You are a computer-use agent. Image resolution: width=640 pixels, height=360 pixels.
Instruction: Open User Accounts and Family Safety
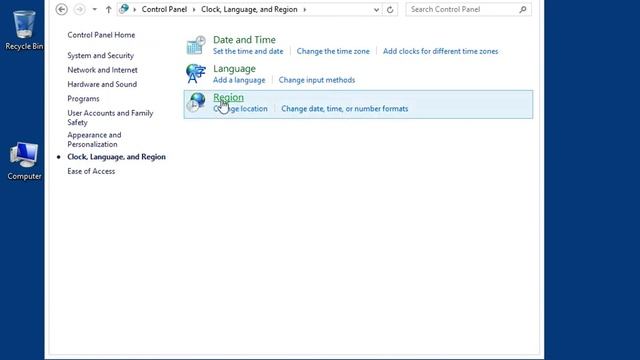110,118
